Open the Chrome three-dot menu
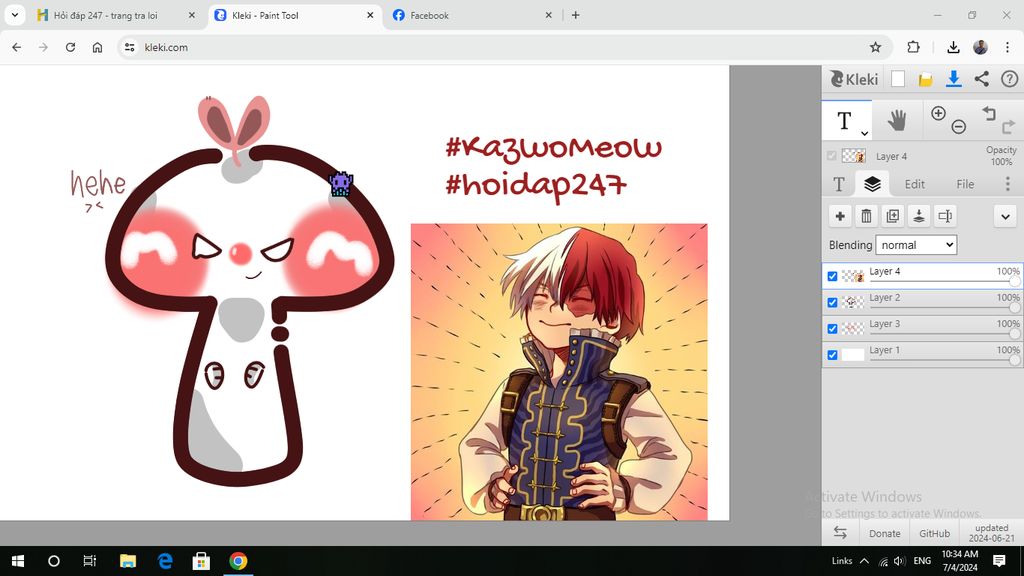The image size is (1024, 576). pos(1008,47)
